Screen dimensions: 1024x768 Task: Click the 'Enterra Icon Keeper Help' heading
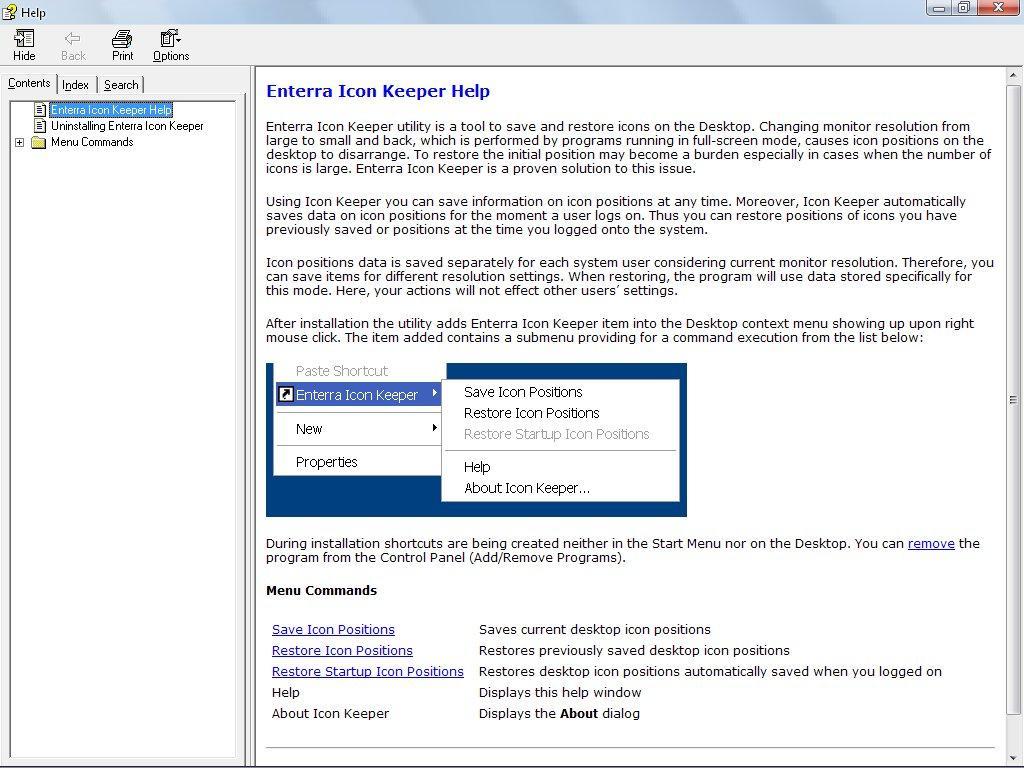point(378,91)
